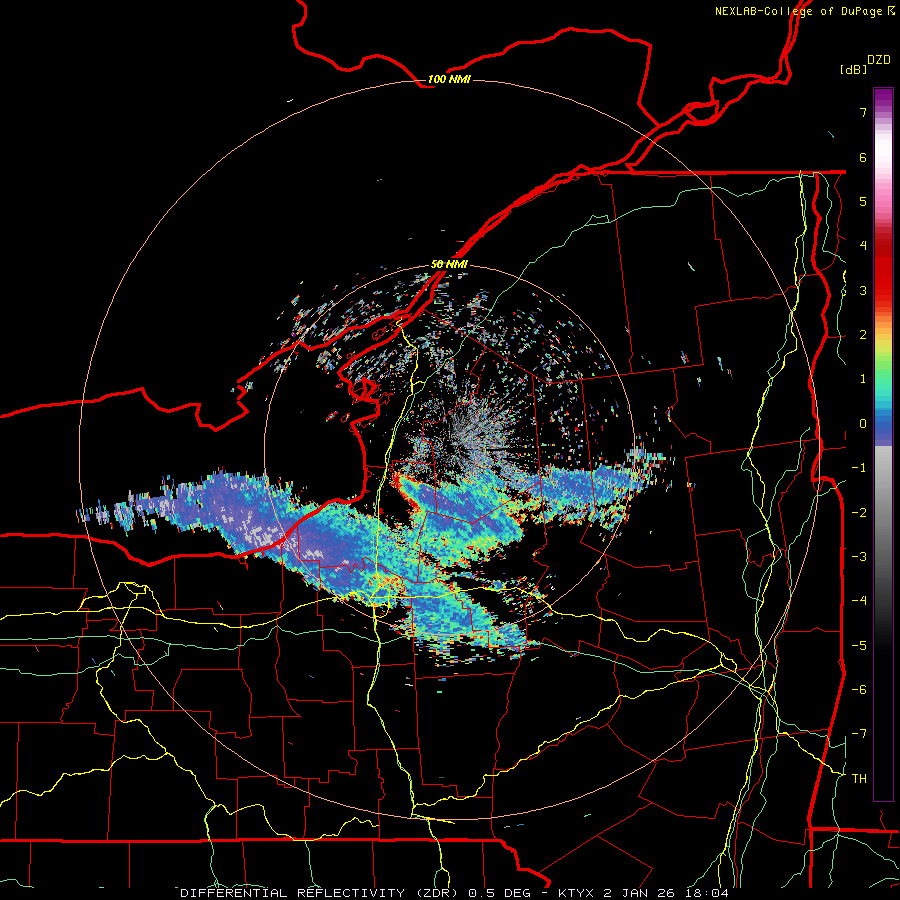Click the 0.5 DEG elevation text
Image resolution: width=900 pixels, height=900 pixels.
point(499,893)
